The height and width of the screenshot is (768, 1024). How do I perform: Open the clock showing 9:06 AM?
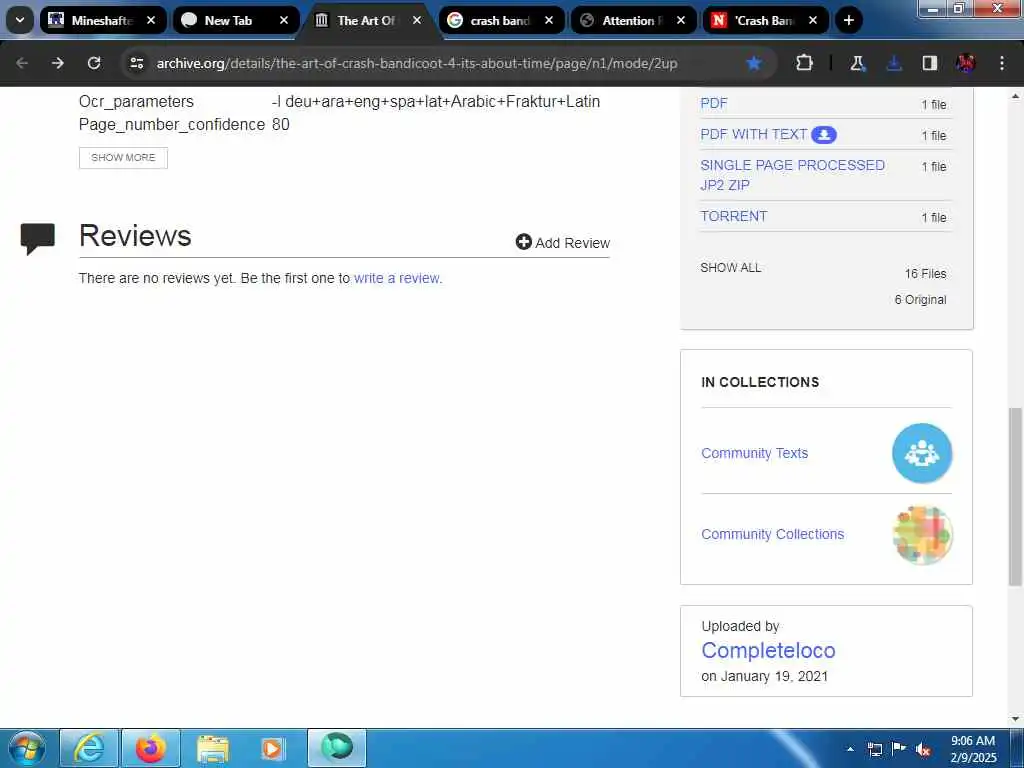coord(973,749)
